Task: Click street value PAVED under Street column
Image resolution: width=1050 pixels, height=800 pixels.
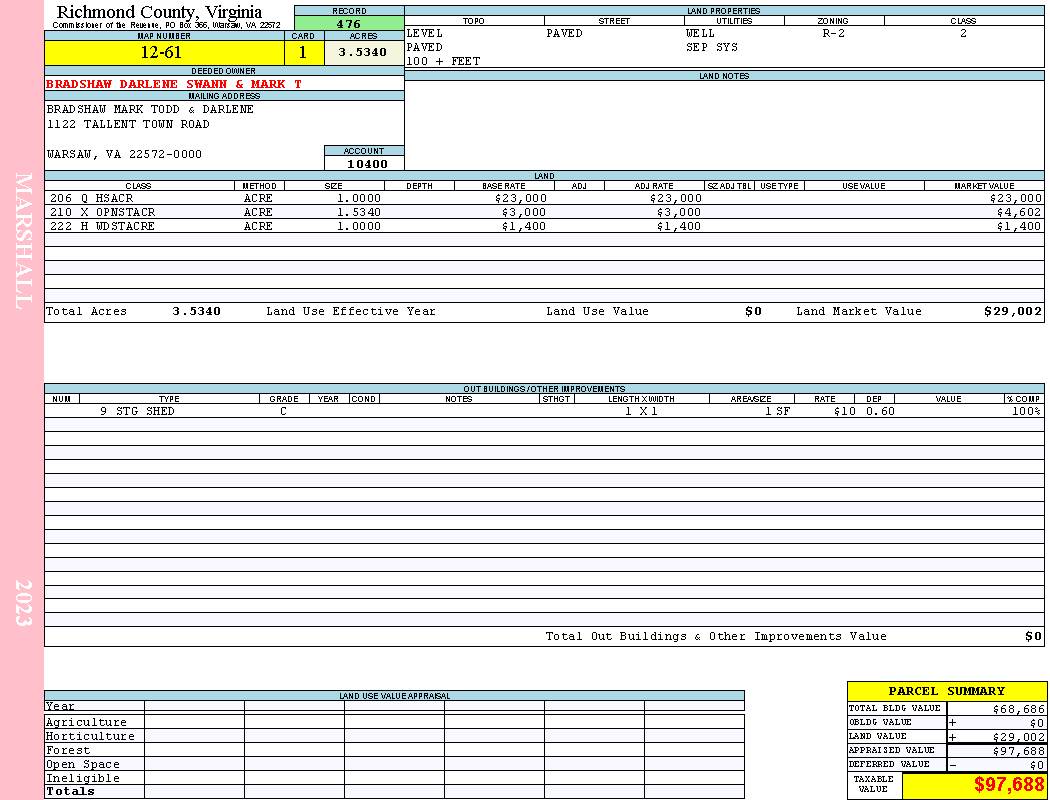Action: coord(564,33)
